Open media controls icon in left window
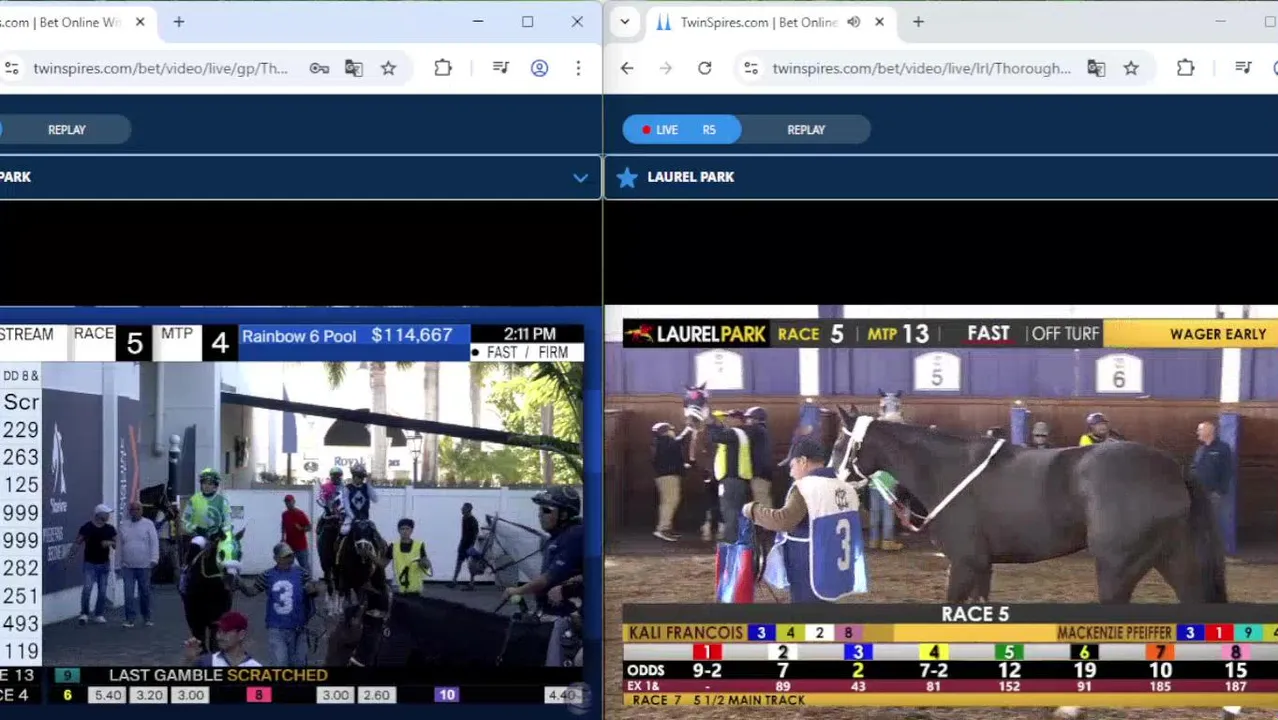This screenshot has height=720, width=1278. [x=501, y=68]
